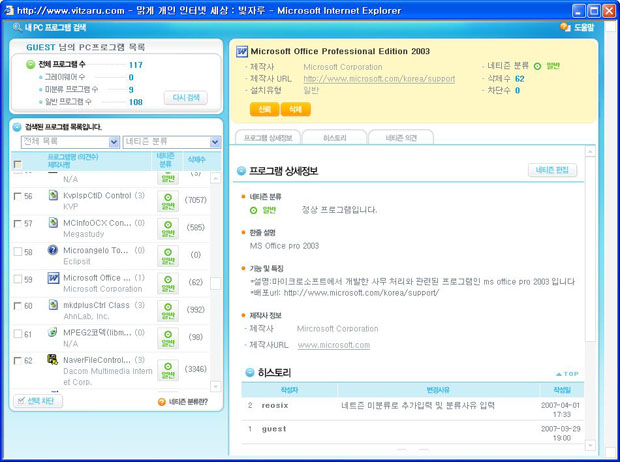Click 일반 classification badge for MPEG2 codec
620x462 pixels.
tap(168, 338)
